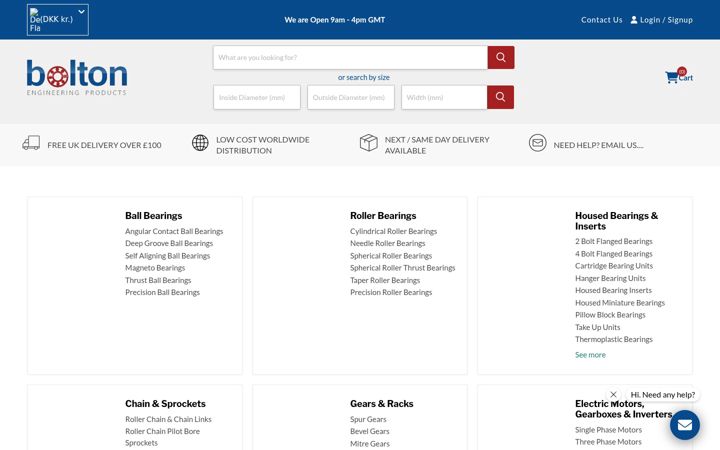
Task: Open Single Phase Motors link
Action: 608,430
